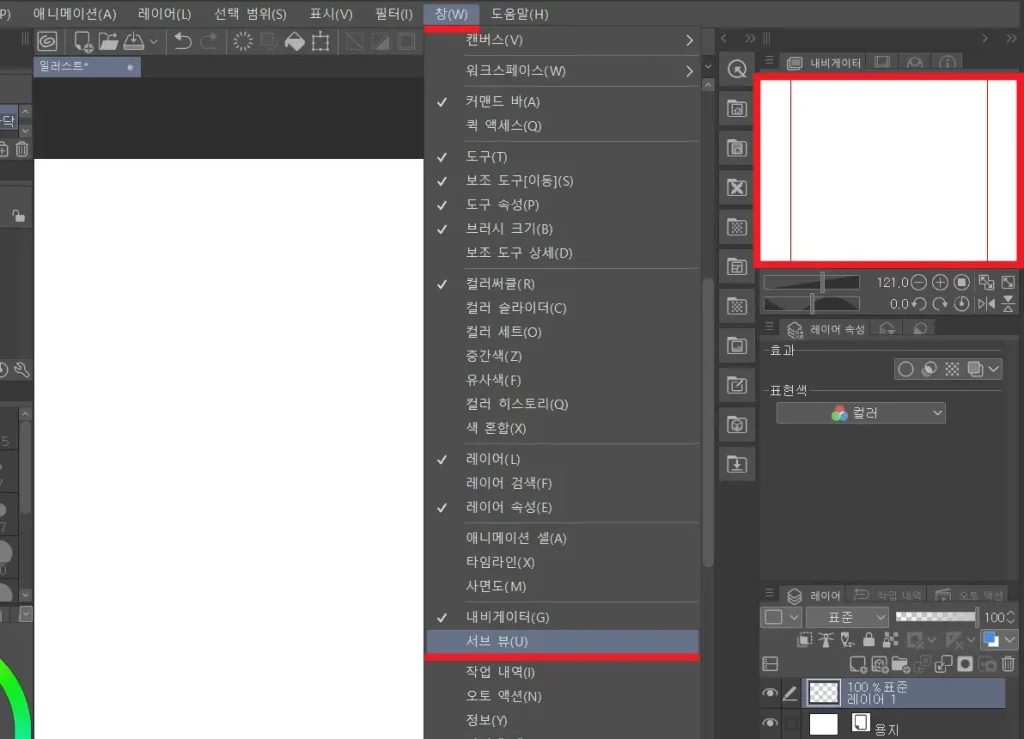Click the Zoom in plus icon in navigator
Viewport: 1024px width, 739px height.
click(940, 283)
